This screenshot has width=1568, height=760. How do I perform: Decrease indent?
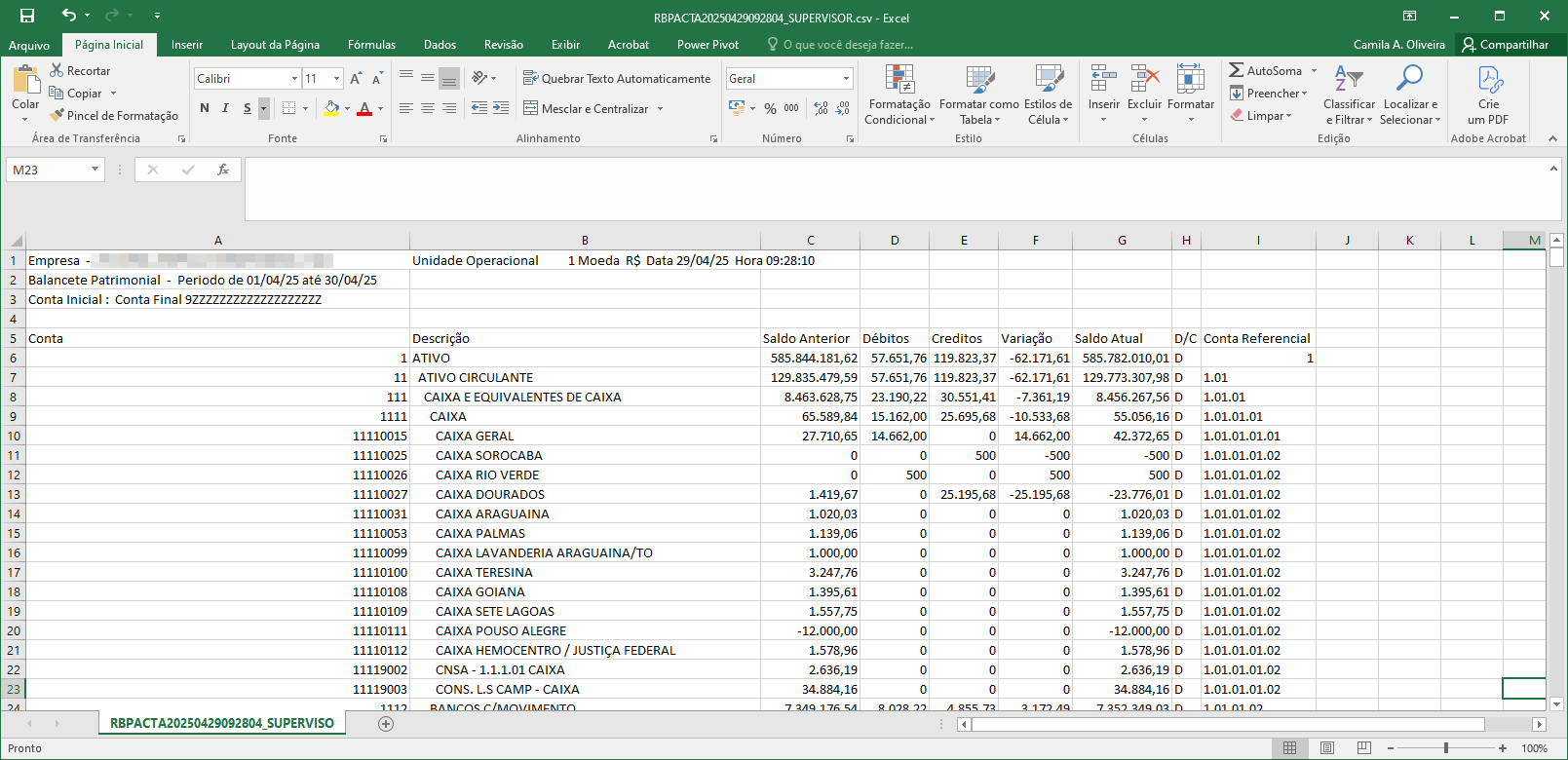[479, 108]
